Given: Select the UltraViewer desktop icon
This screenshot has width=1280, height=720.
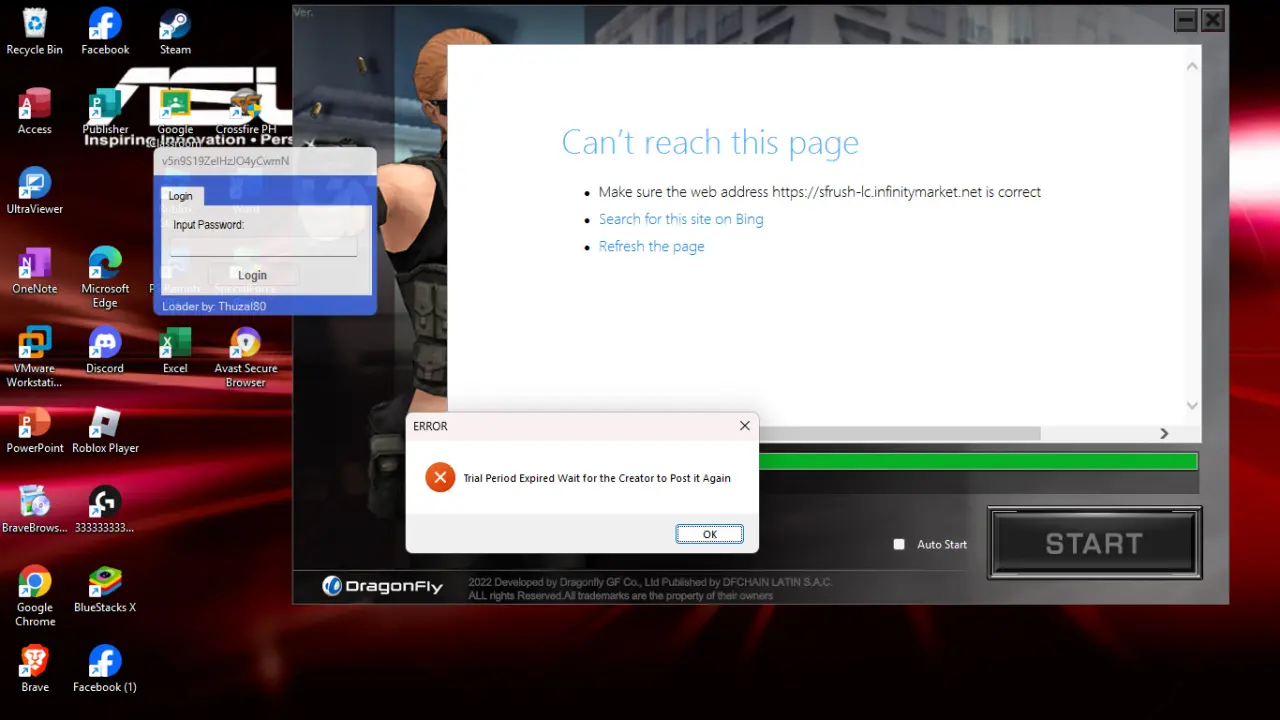Looking at the screenshot, I should (34, 192).
